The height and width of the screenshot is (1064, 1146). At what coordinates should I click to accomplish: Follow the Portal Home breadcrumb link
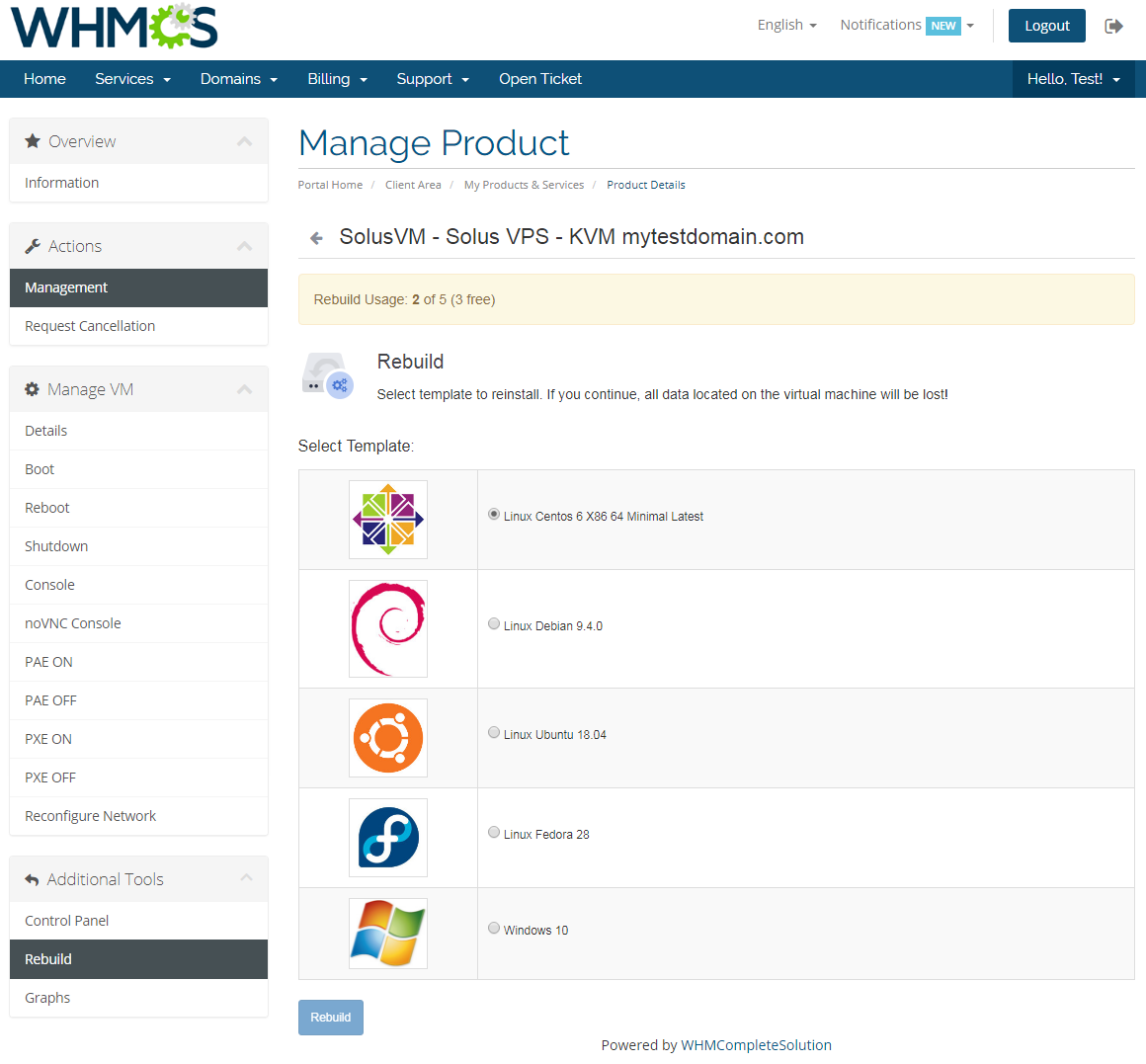(x=330, y=185)
